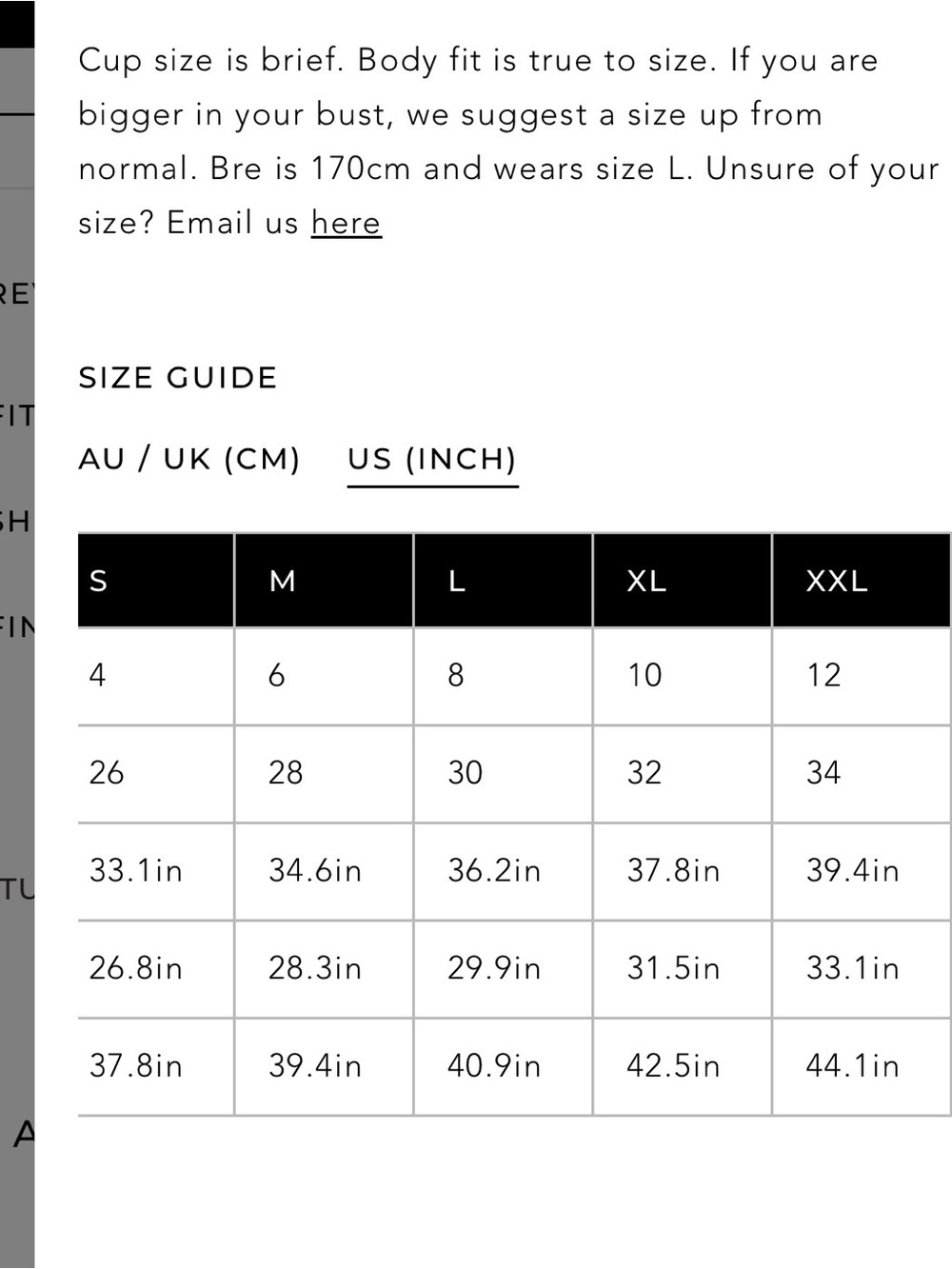
Task: Switch to the AU / UK (CM) tab
Action: [188, 459]
